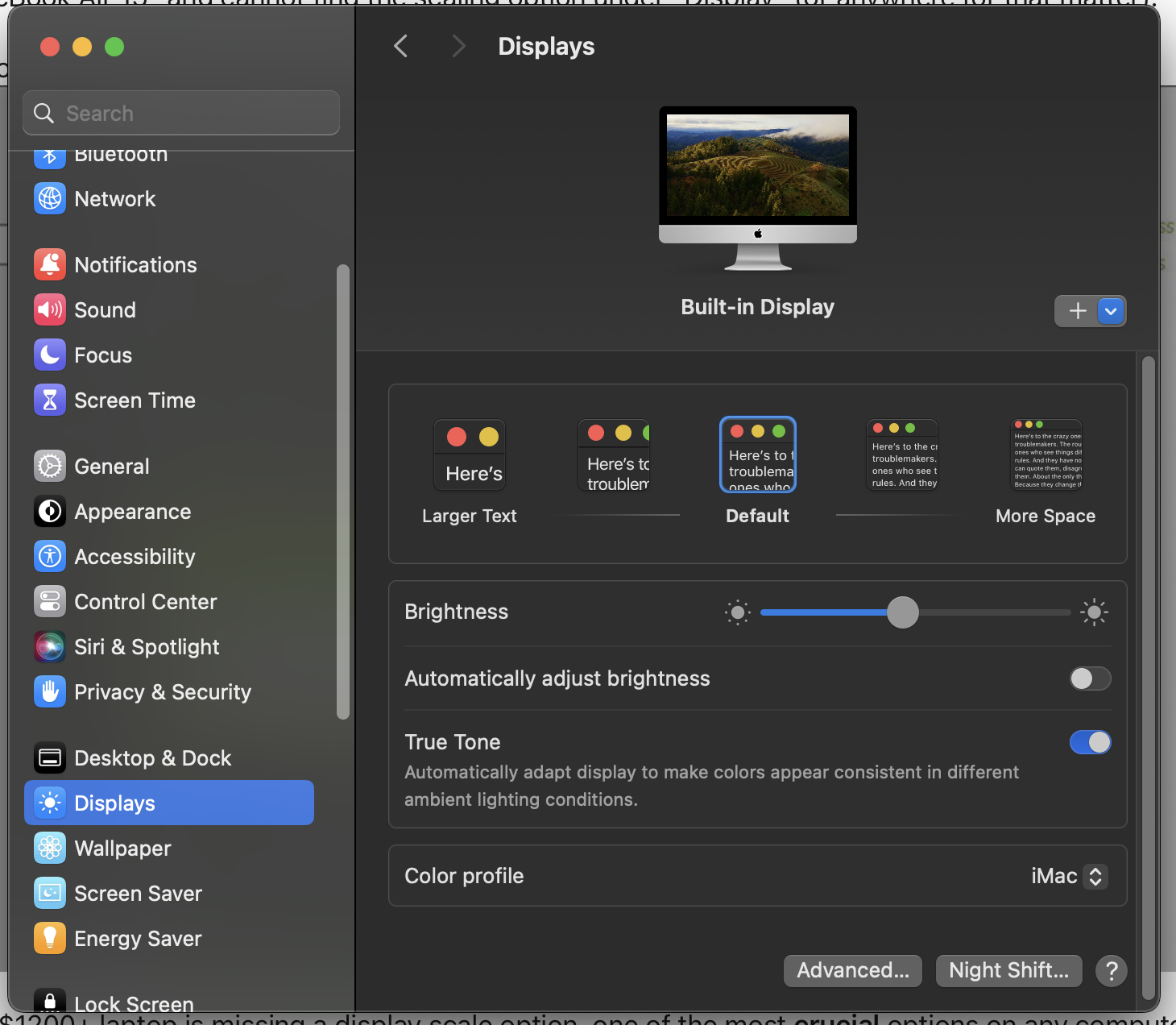Adjust the Brightness slider
The width and height of the screenshot is (1176, 1025).
pyautogui.click(x=902, y=612)
